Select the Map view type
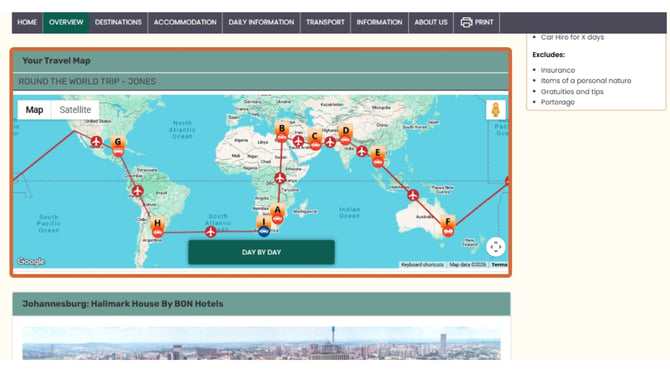This screenshot has height=372, width=670. point(34,110)
